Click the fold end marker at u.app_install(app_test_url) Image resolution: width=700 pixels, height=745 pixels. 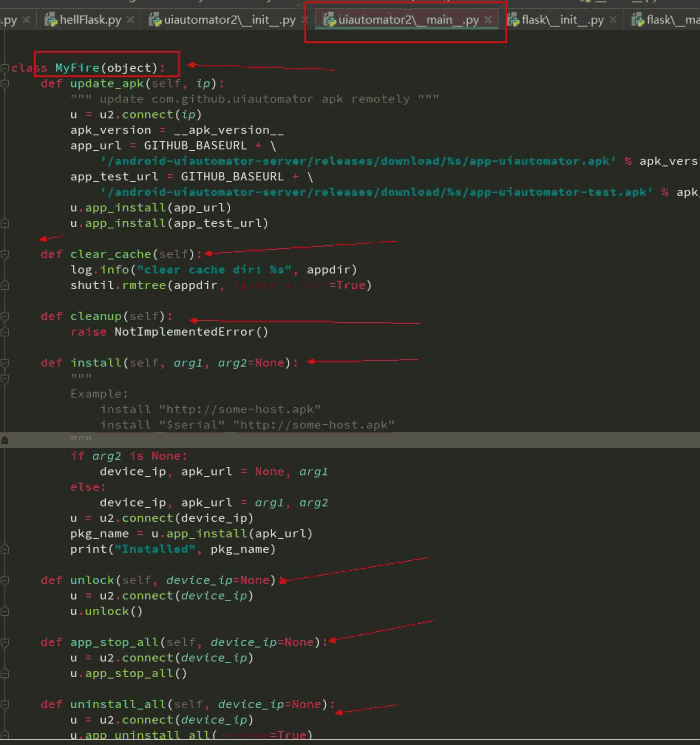[5, 223]
